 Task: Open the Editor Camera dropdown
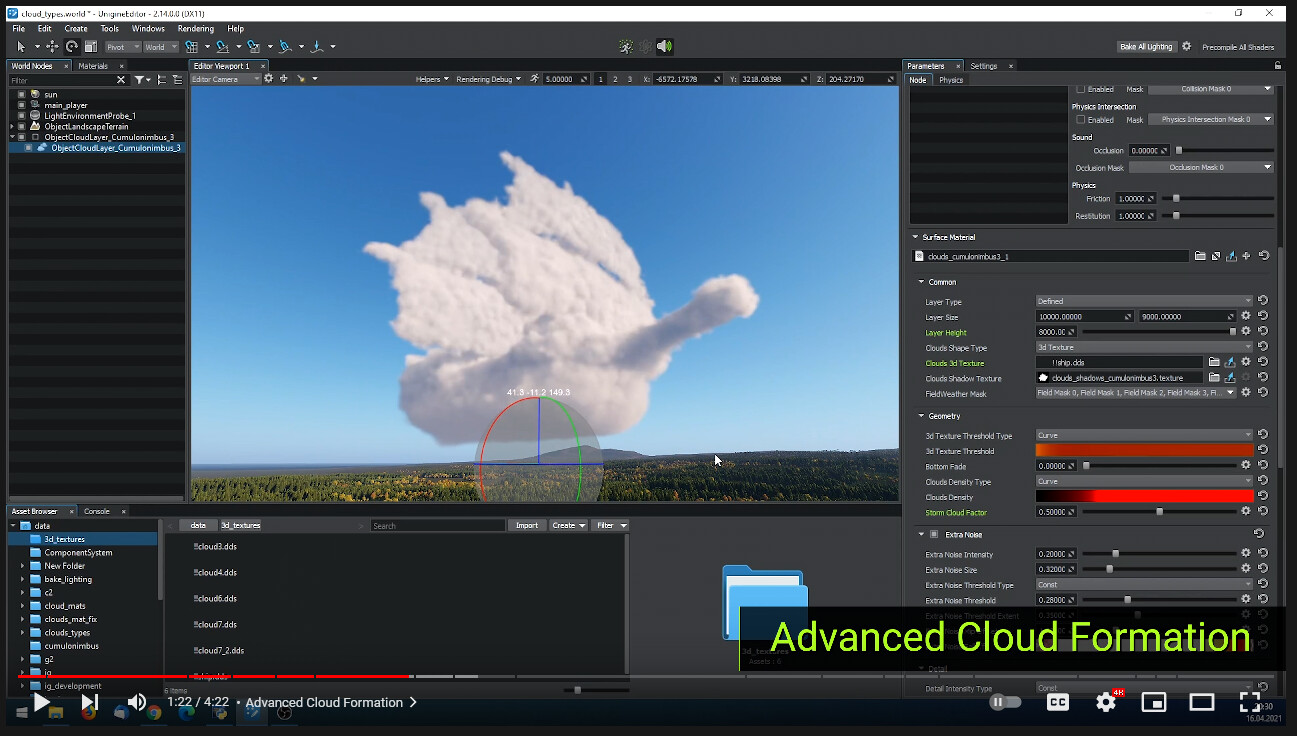[225, 79]
